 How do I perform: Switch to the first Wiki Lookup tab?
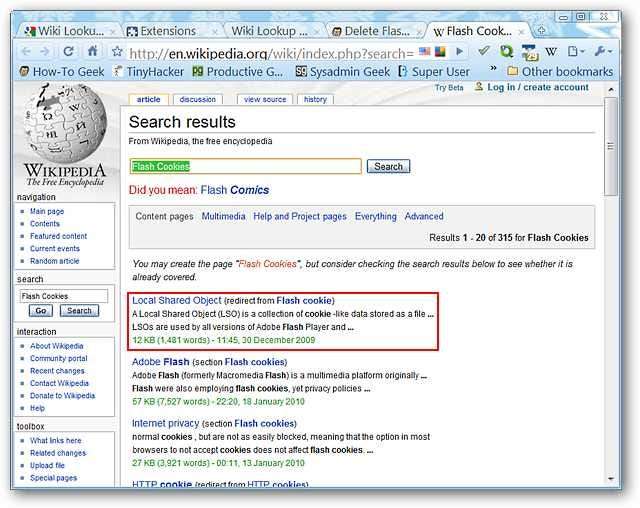coord(65,31)
